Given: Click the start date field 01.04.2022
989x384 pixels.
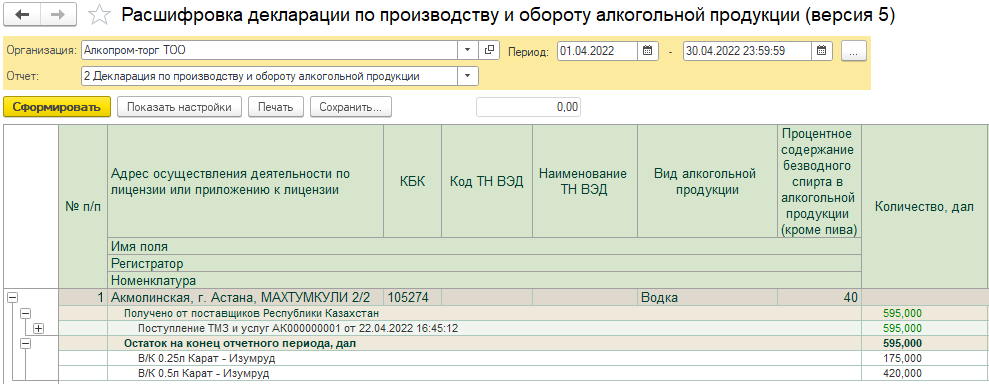Looking at the screenshot, I should pyautogui.click(x=597, y=51).
